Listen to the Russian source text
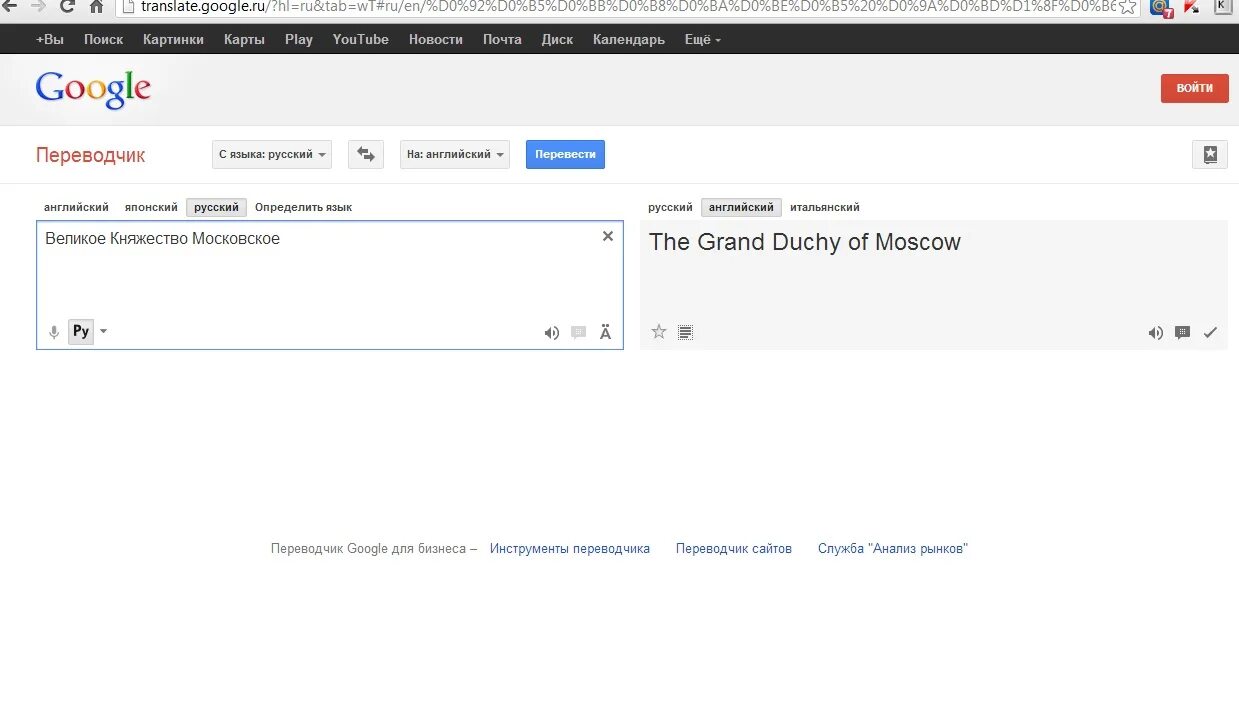1239x704 pixels. coord(551,333)
